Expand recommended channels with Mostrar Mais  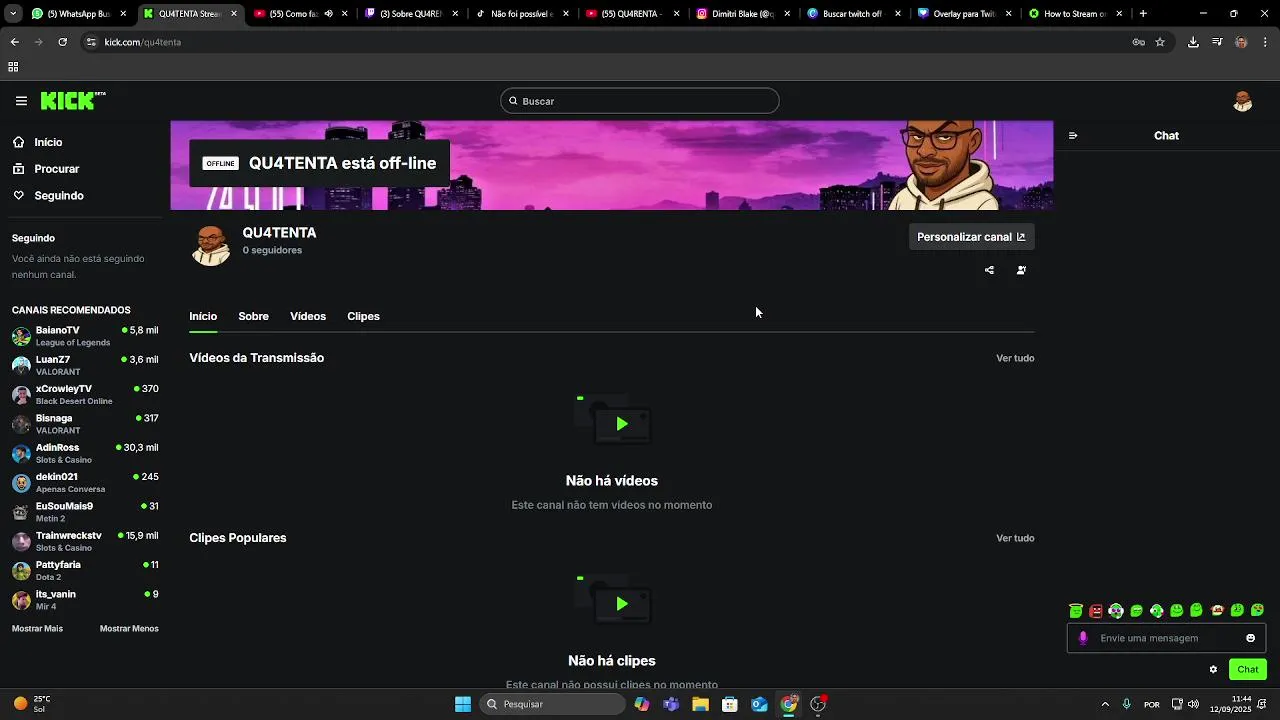(x=37, y=629)
